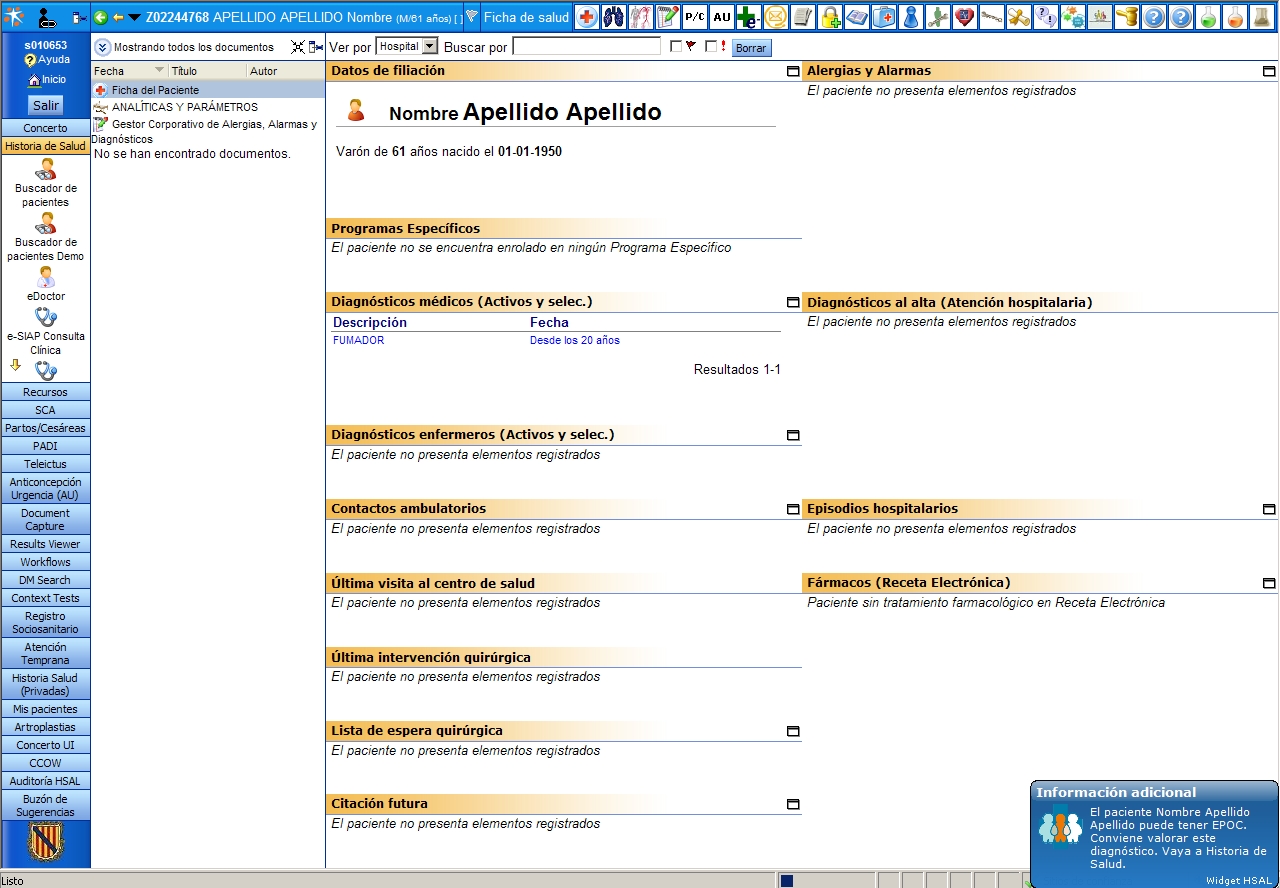The height and width of the screenshot is (888, 1280).
Task: Click the gavel icon in toolbar
Action: (x=1127, y=17)
